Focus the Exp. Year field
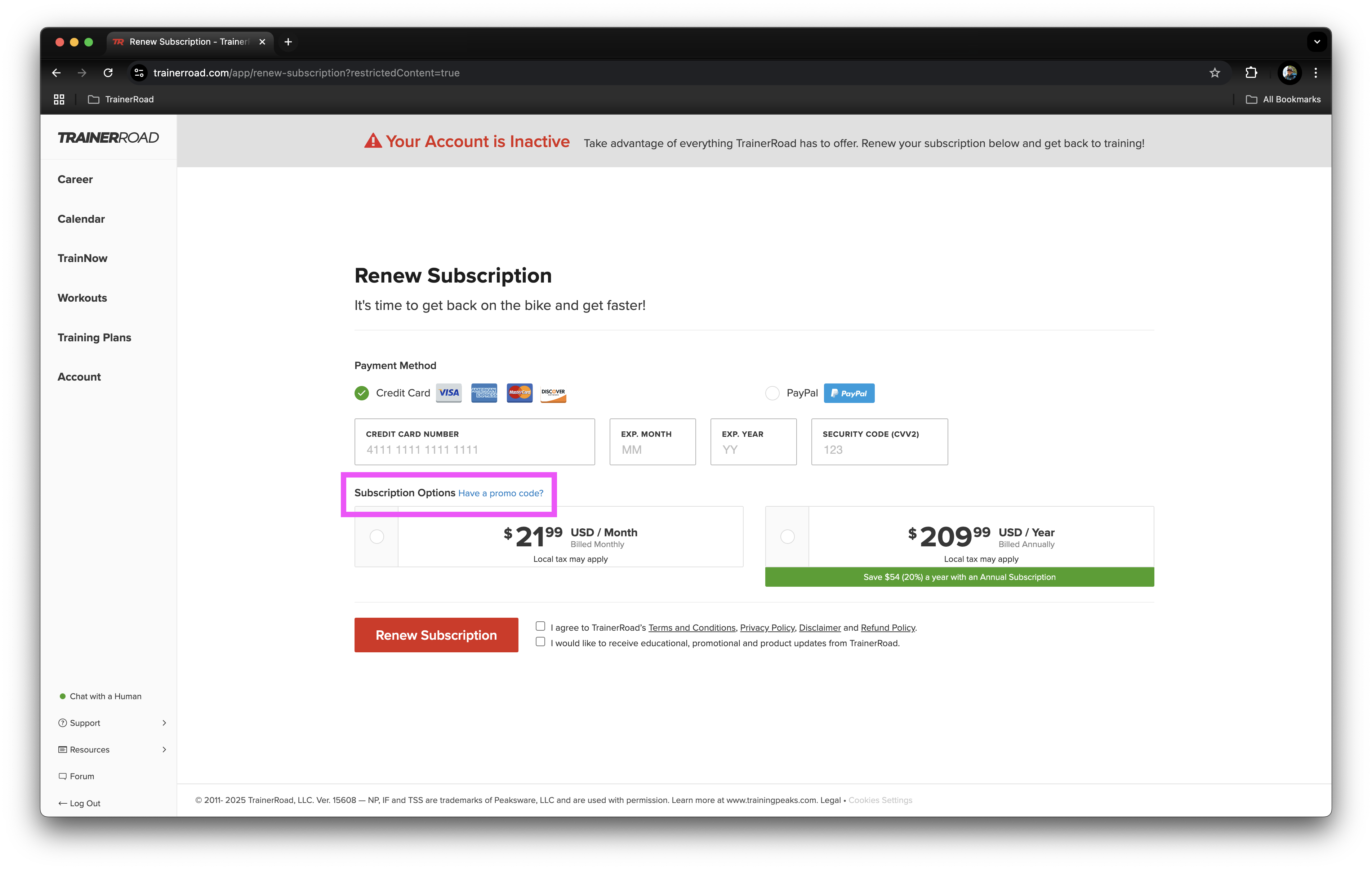The height and width of the screenshot is (870, 1372). (753, 442)
